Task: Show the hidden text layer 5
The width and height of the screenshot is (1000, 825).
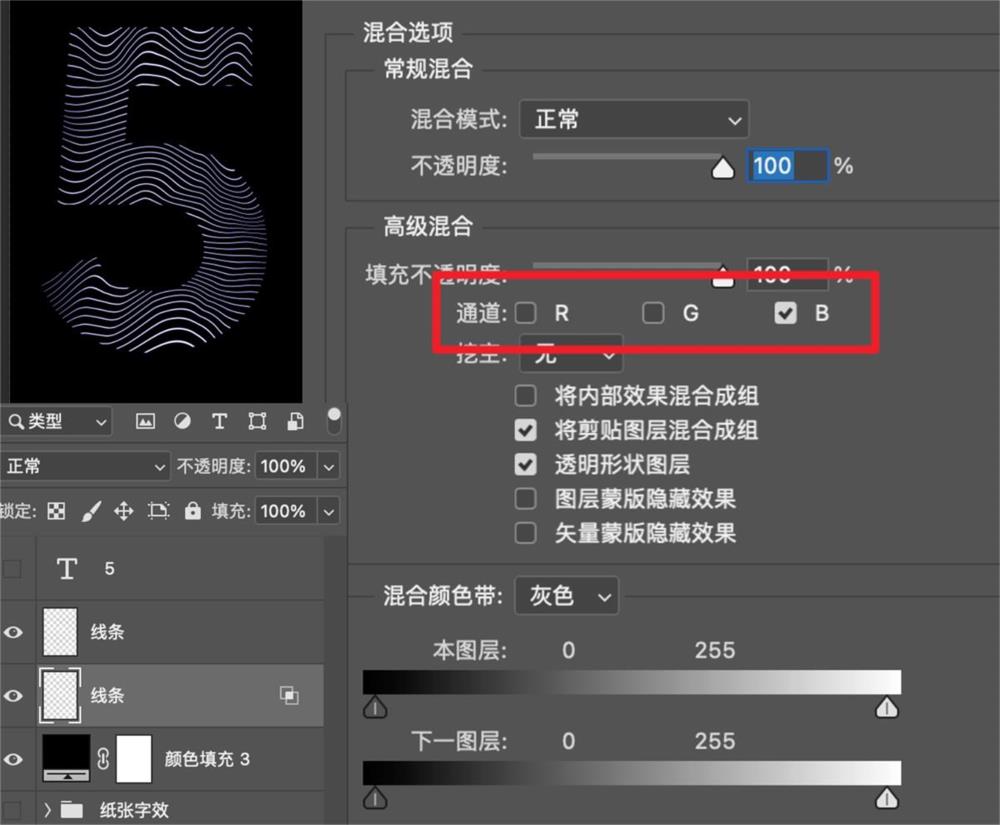Action: [13, 568]
